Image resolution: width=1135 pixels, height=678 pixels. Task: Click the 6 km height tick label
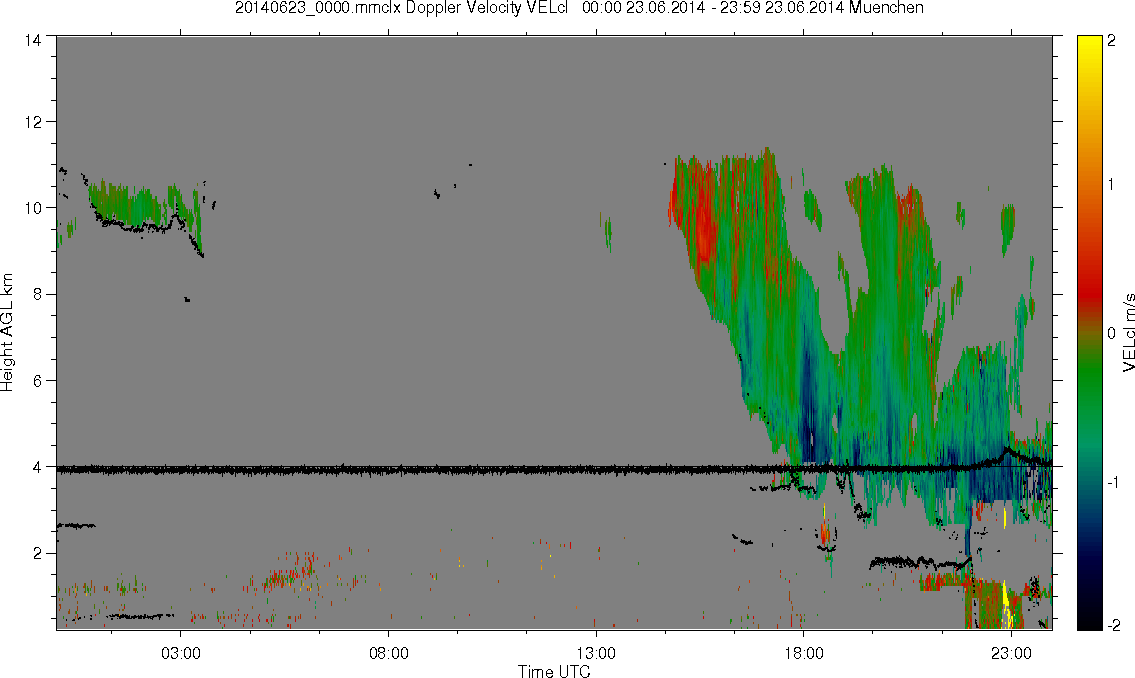coord(36,381)
